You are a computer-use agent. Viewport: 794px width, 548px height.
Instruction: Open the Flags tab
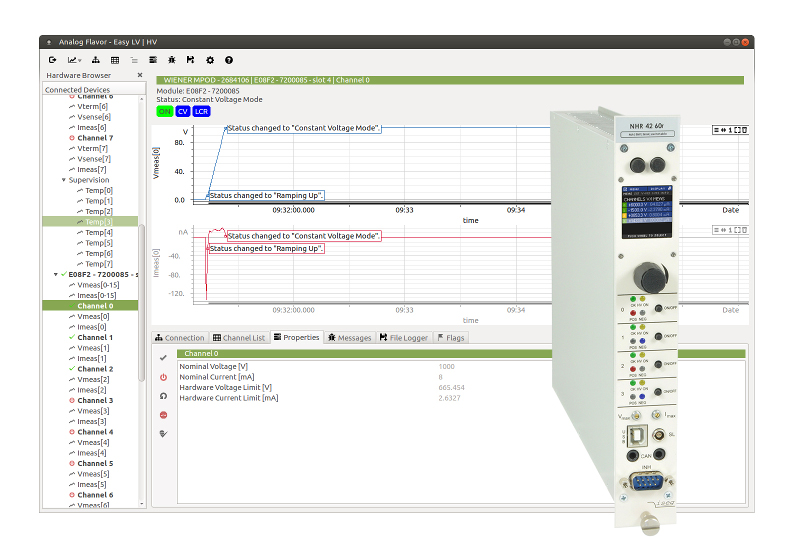point(451,338)
